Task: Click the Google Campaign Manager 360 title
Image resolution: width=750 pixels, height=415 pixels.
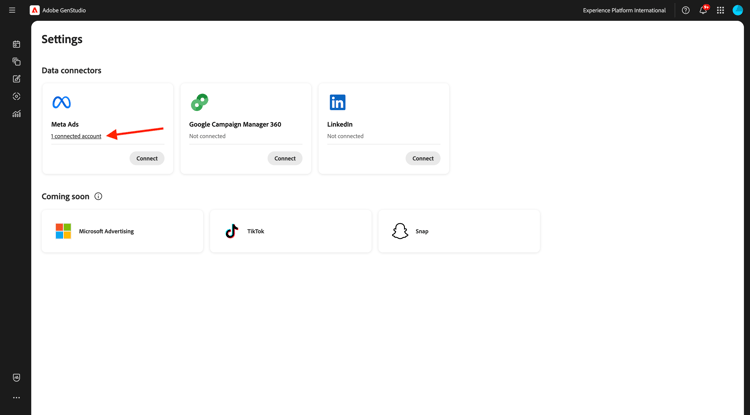Action: point(235,124)
